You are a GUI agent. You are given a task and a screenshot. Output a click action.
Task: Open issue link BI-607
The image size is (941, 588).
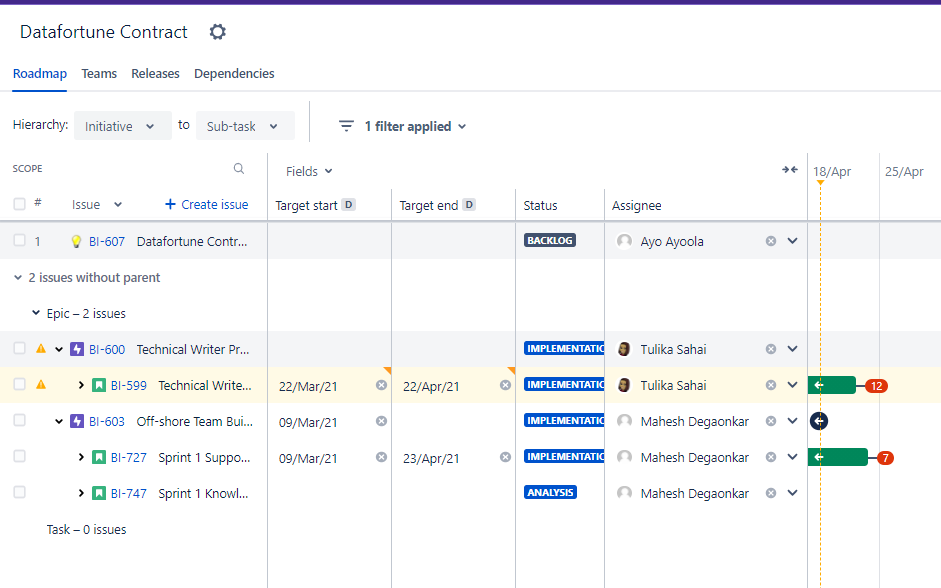(x=107, y=242)
